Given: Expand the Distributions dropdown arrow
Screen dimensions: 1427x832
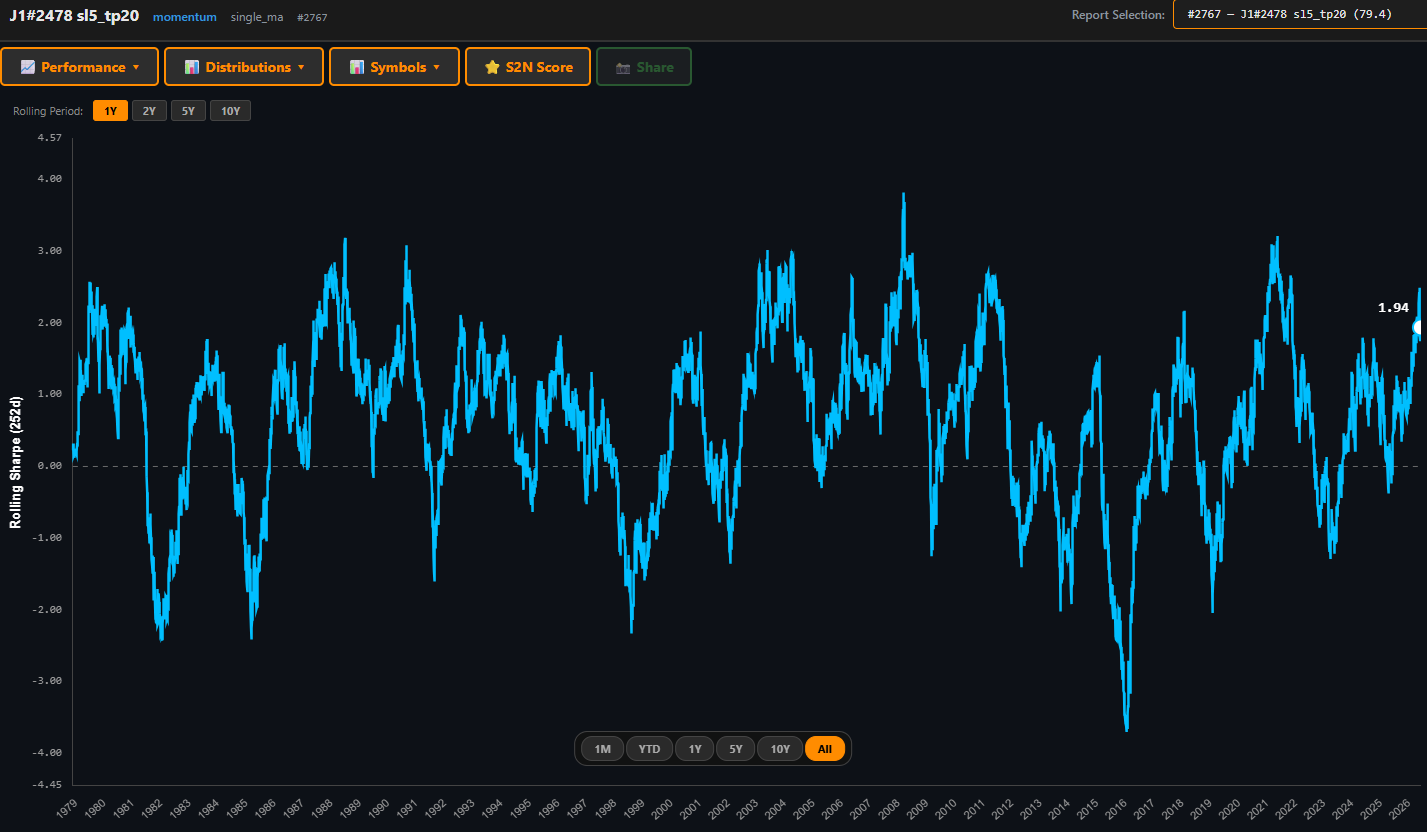Looking at the screenshot, I should tap(301, 68).
